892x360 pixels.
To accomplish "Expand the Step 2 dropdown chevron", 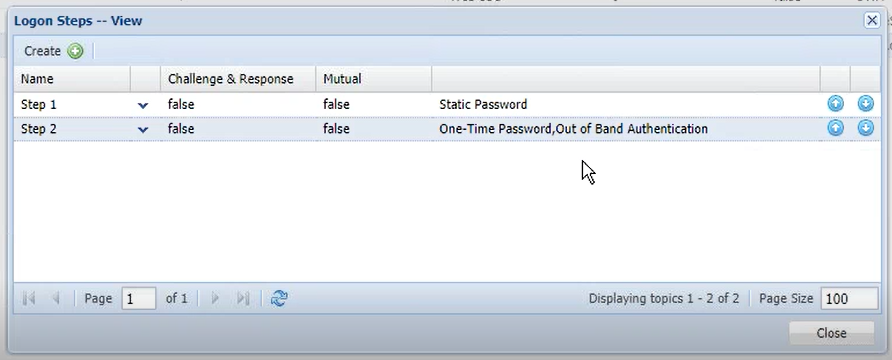I will (143, 130).
